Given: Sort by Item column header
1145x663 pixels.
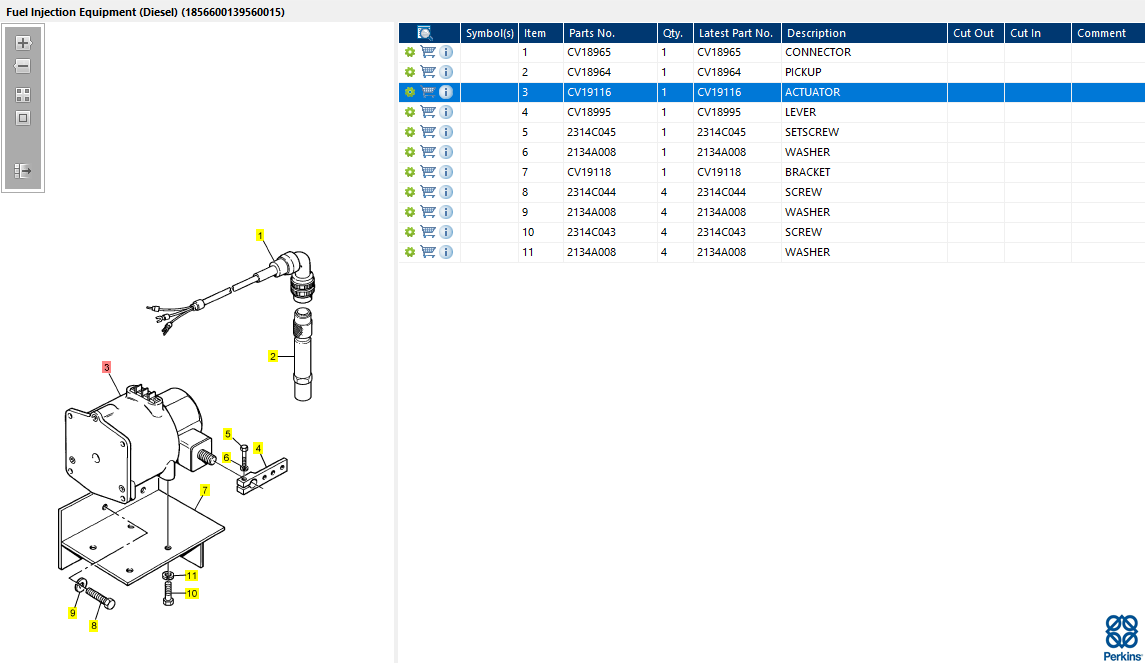Looking at the screenshot, I should click(540, 33).
